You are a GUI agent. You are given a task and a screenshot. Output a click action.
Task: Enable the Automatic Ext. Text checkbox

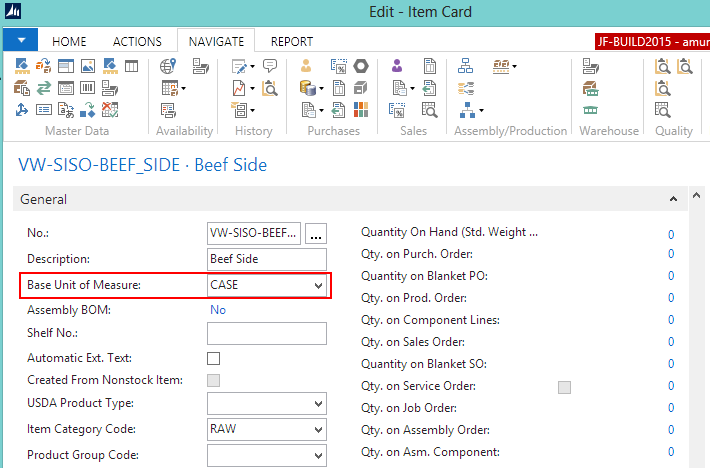pyautogui.click(x=213, y=358)
